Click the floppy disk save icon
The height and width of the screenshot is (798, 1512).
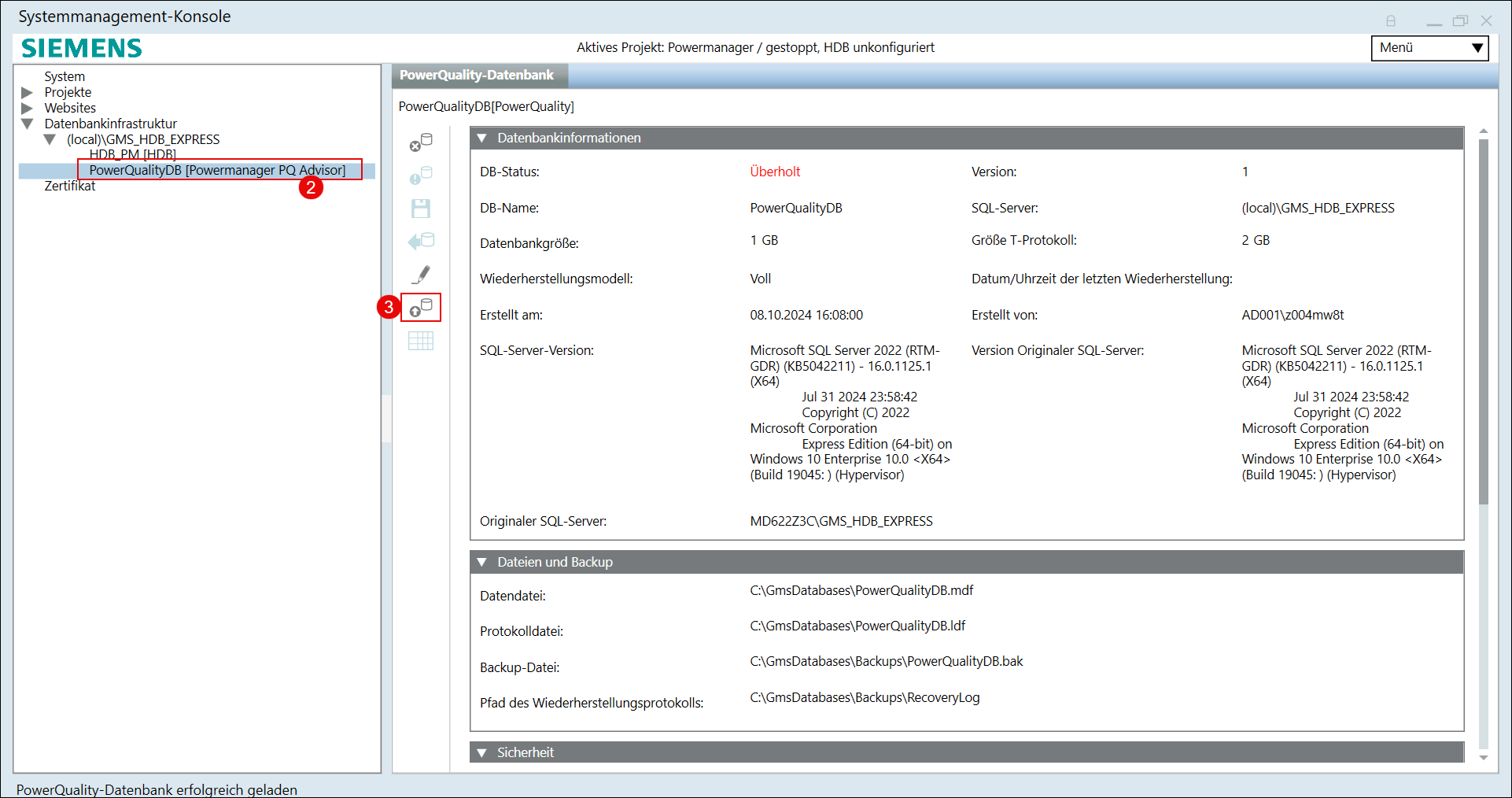(x=421, y=209)
